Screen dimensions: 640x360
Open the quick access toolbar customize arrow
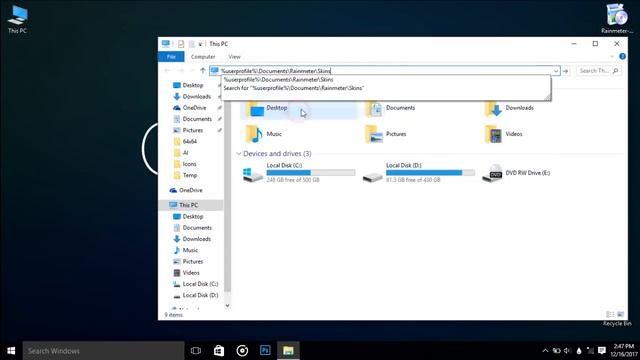point(200,44)
